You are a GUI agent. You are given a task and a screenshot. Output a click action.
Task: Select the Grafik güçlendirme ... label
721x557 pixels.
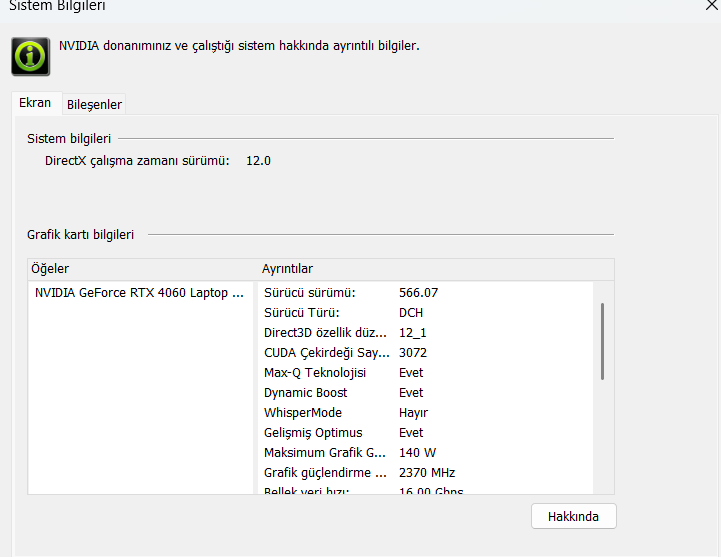coord(325,473)
